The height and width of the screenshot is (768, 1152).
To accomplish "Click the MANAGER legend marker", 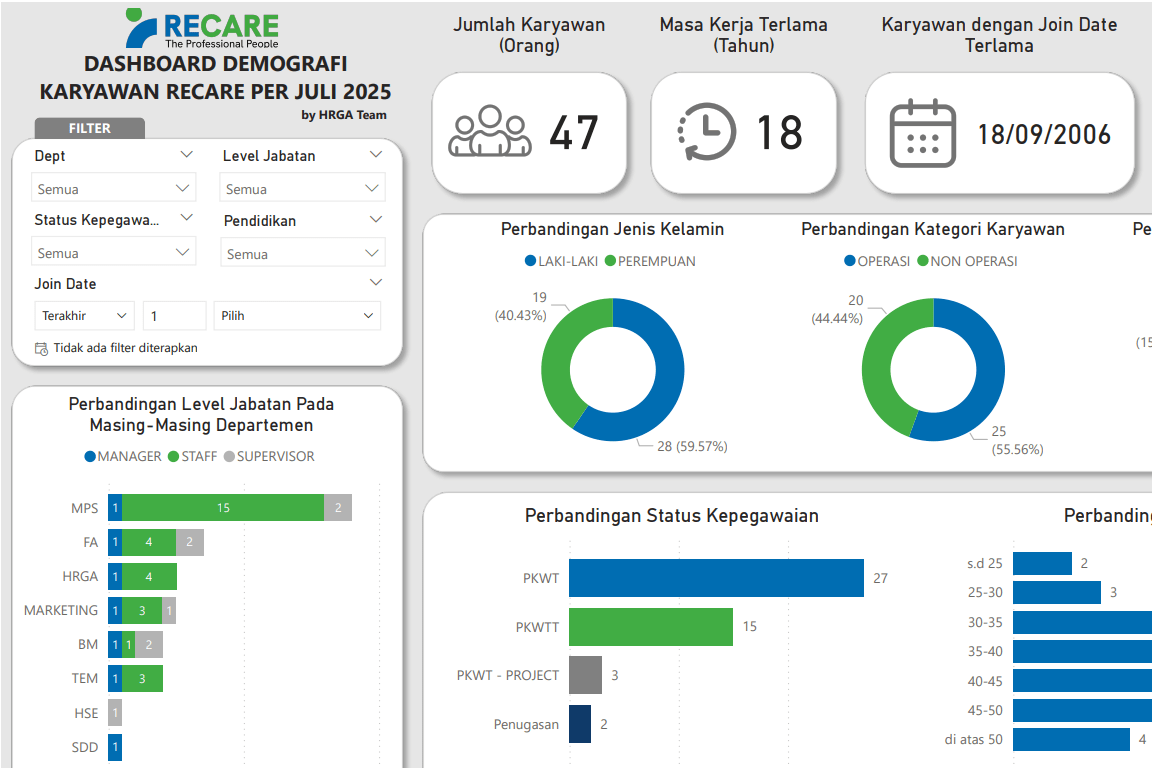I will click(90, 456).
